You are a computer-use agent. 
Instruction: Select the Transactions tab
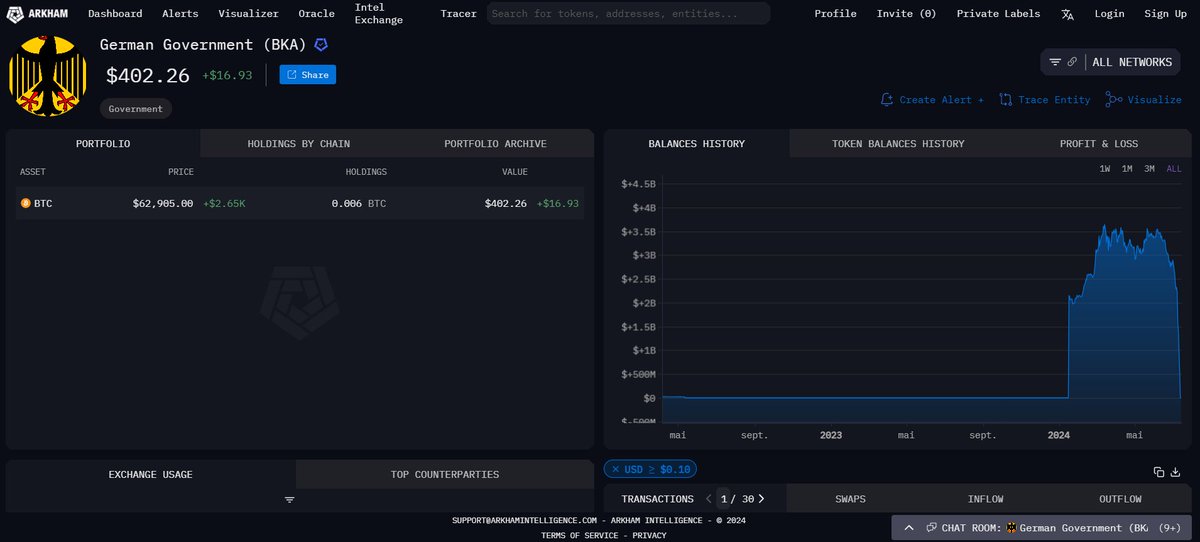pyautogui.click(x=657, y=499)
